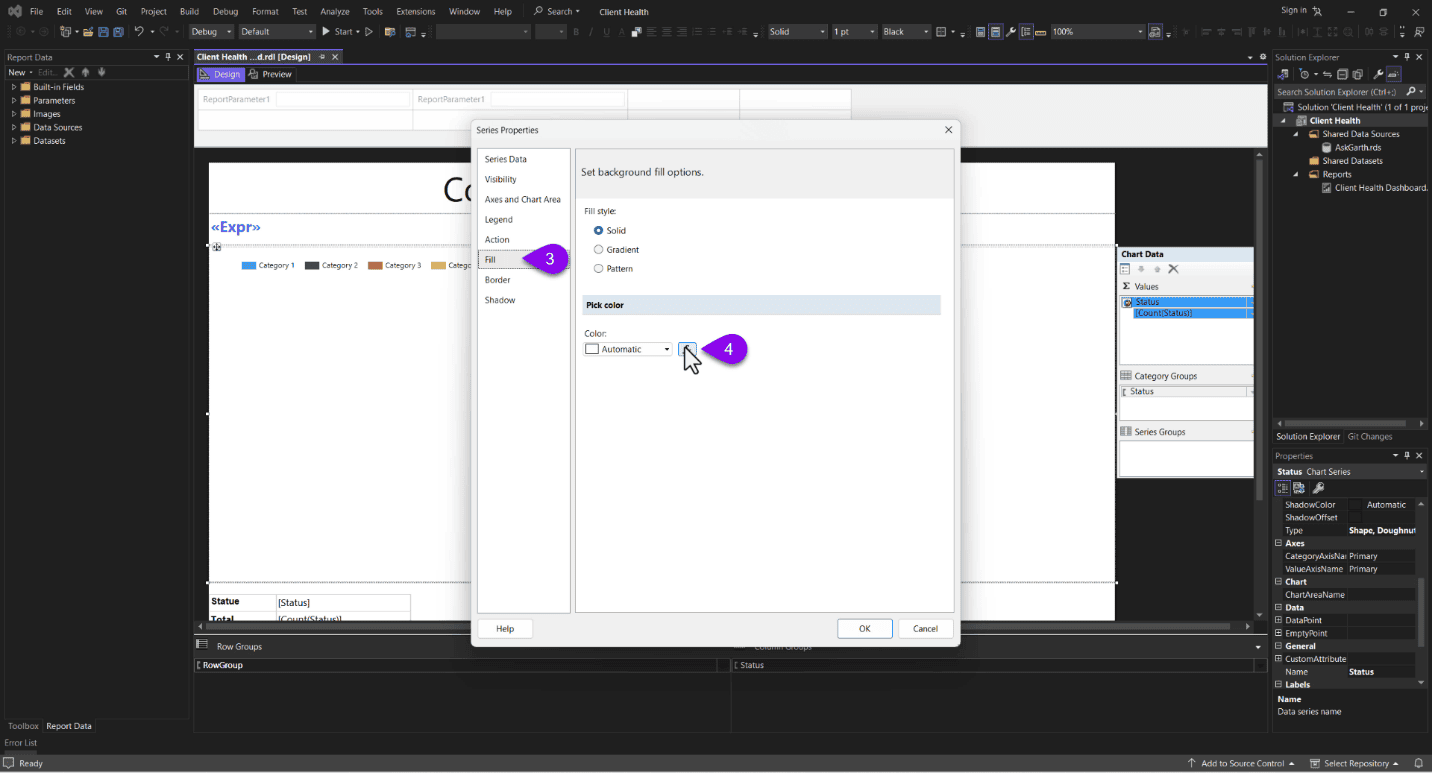Click Cancel in Series Properties
Screen dimensions: 1432x773
click(926, 629)
